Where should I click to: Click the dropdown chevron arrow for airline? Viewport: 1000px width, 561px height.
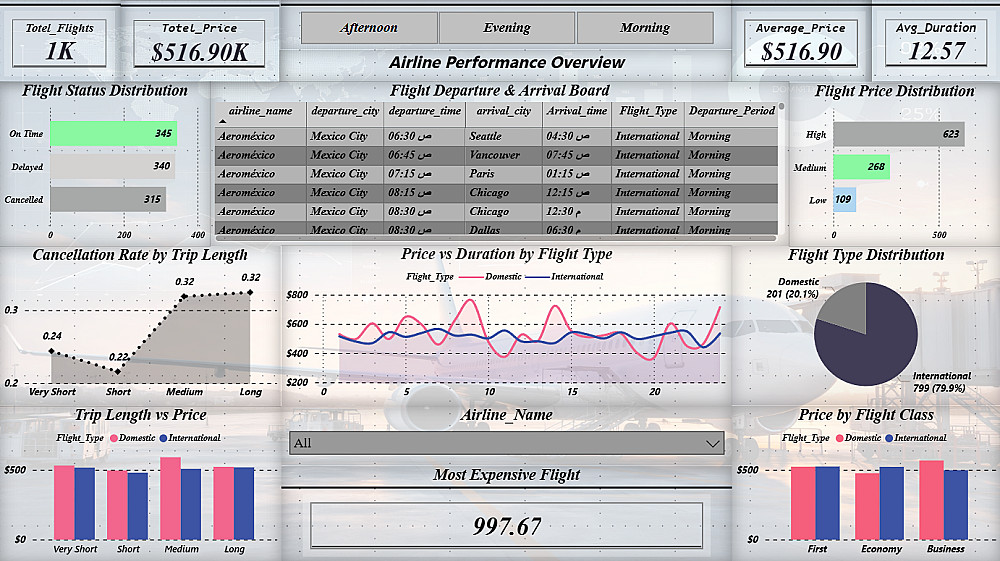coord(712,444)
